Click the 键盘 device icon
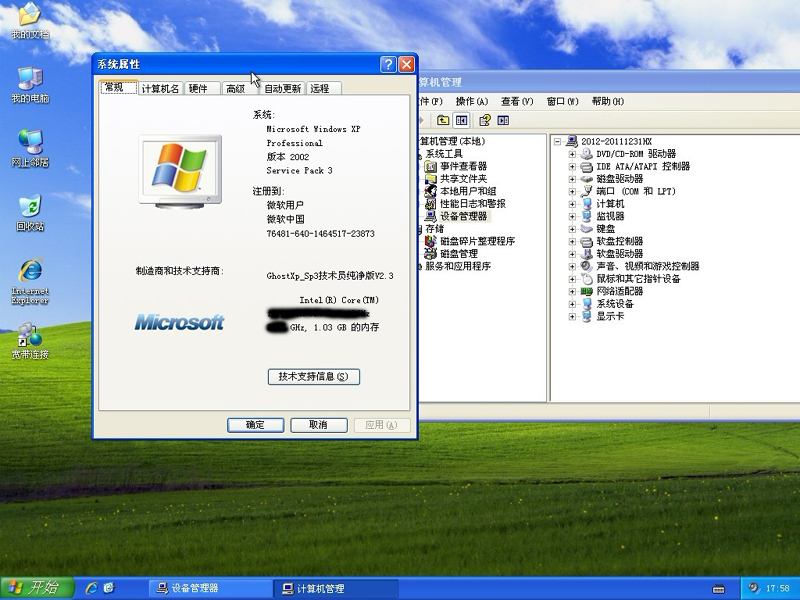Viewport: 800px width, 600px height. (x=587, y=229)
